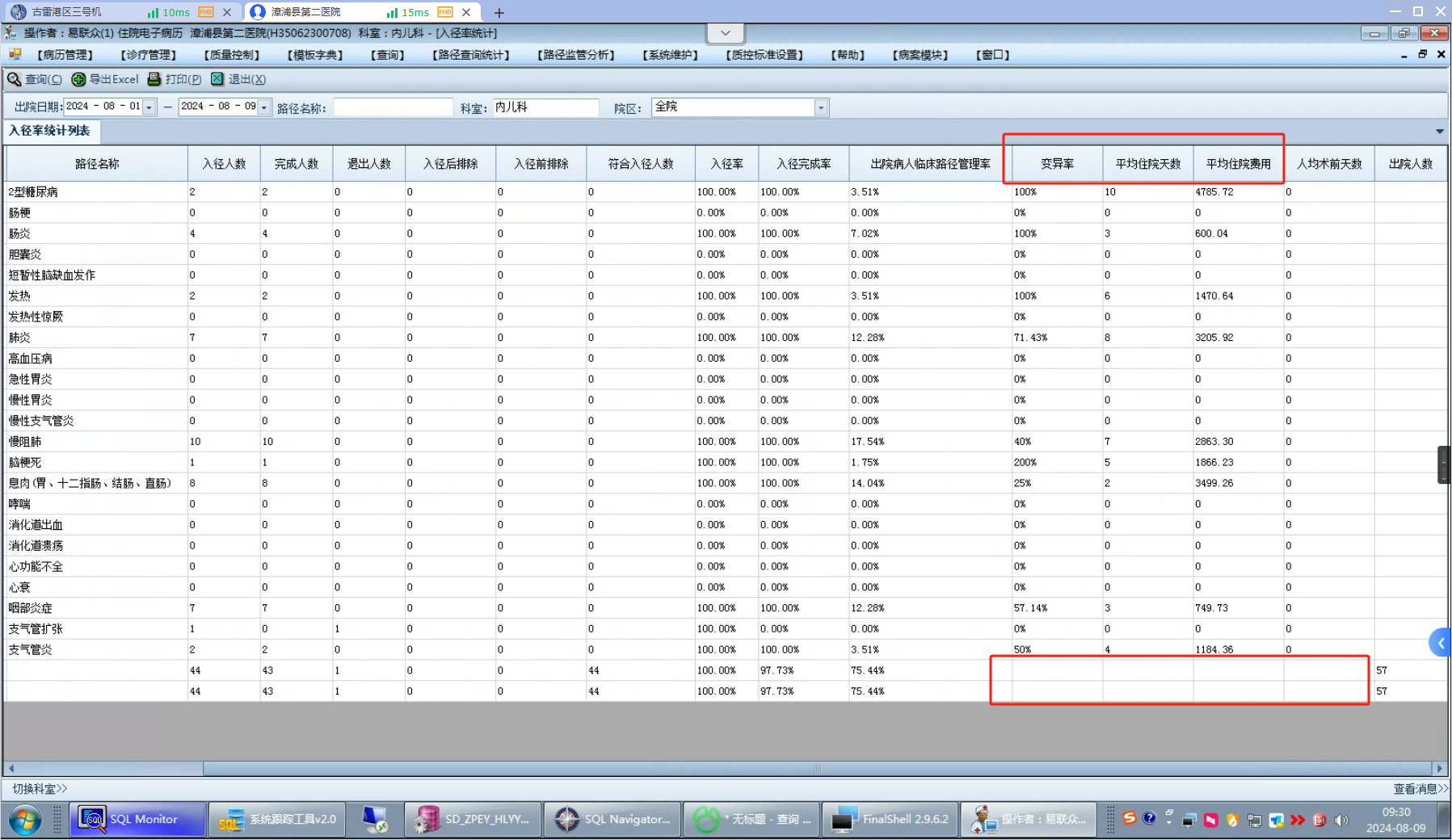The image size is (1452, 840).
Task: Expand the 院区 combo box
Action: pyautogui.click(x=821, y=107)
